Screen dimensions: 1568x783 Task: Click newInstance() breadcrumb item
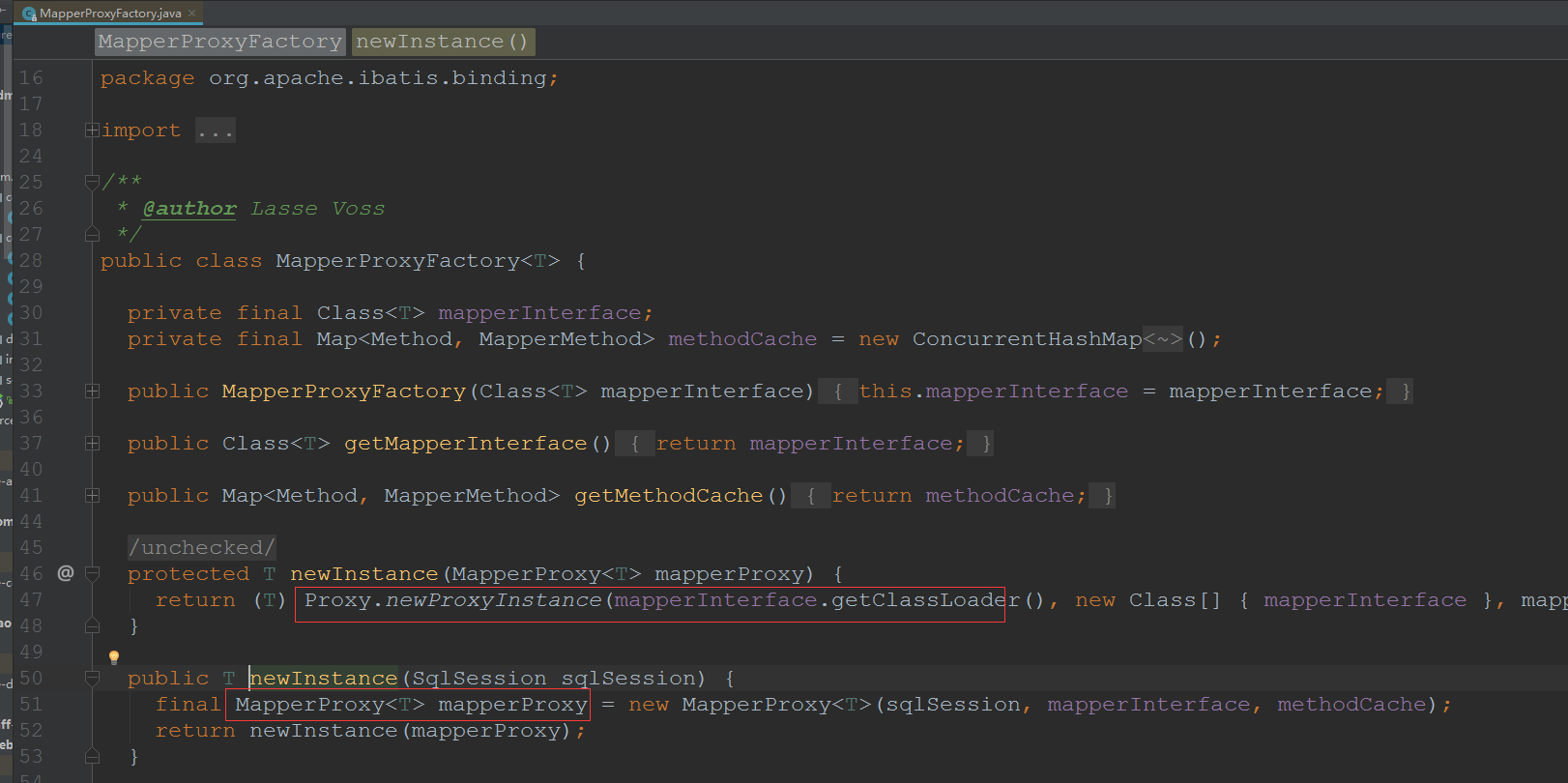point(442,42)
